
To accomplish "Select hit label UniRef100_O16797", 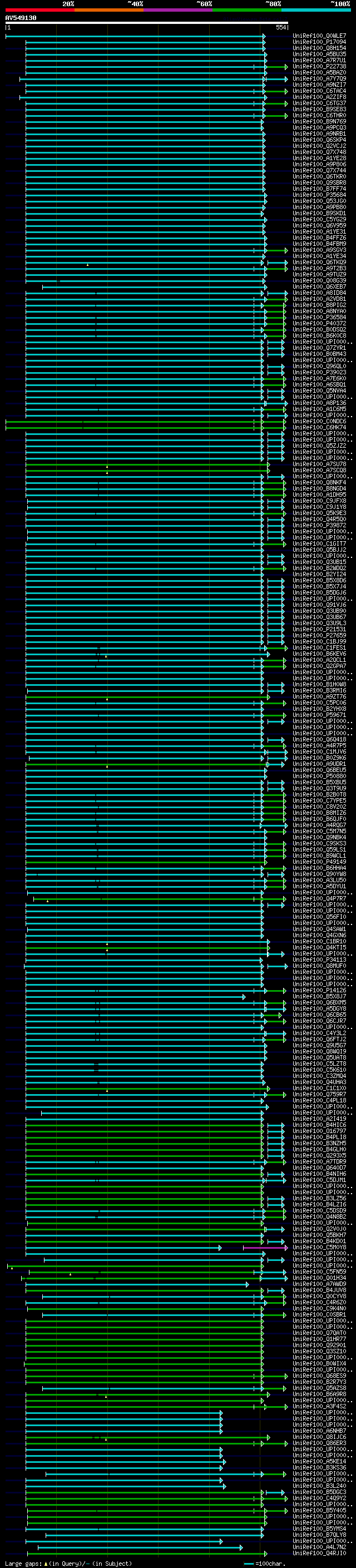I will pyautogui.click(x=319, y=1131).
